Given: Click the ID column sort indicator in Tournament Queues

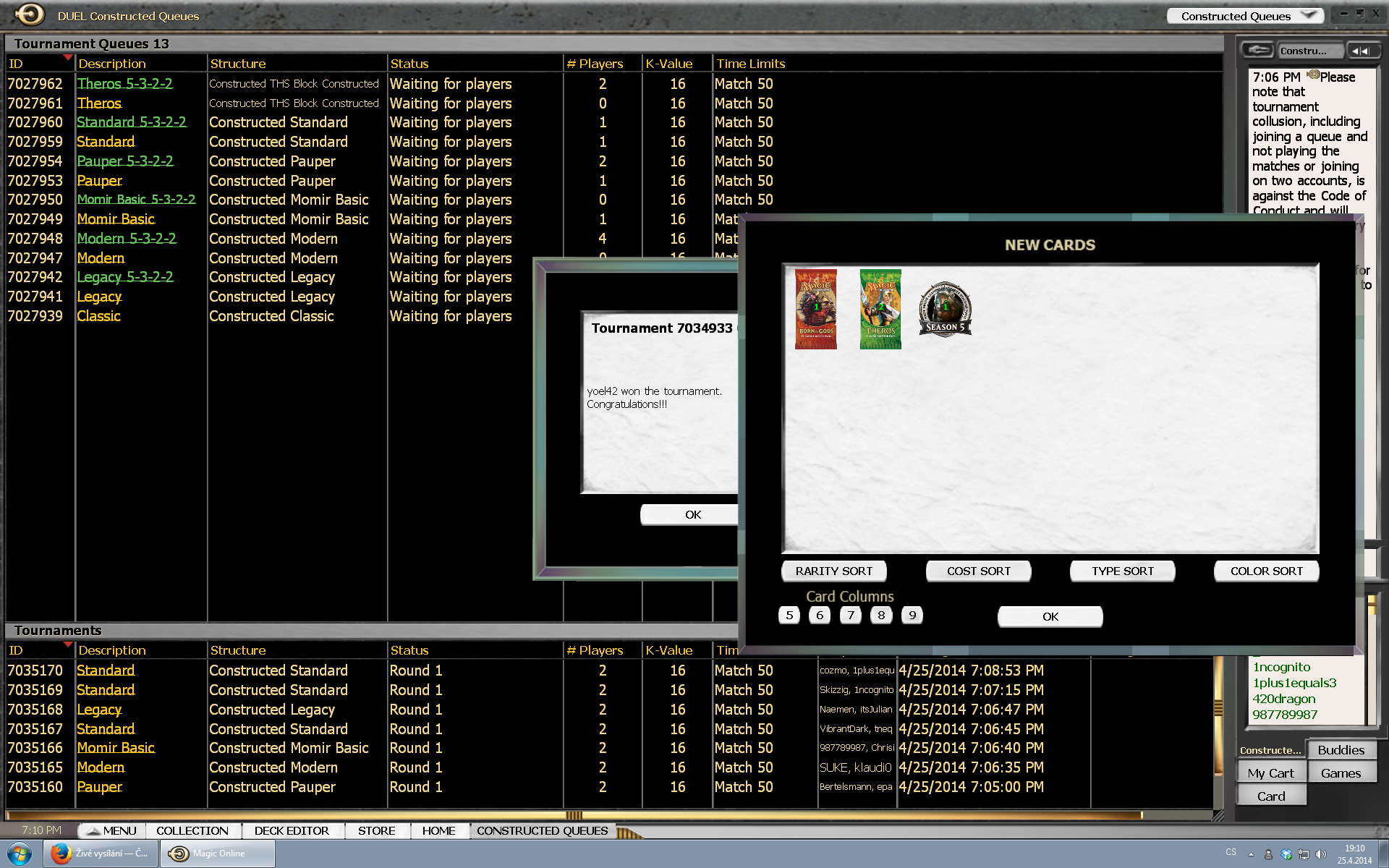Looking at the screenshot, I should pyautogui.click(x=68, y=57).
